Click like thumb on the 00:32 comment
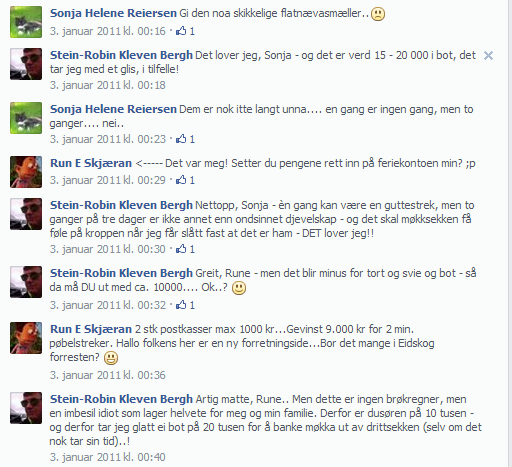This screenshot has width=512, height=467. tap(181, 305)
